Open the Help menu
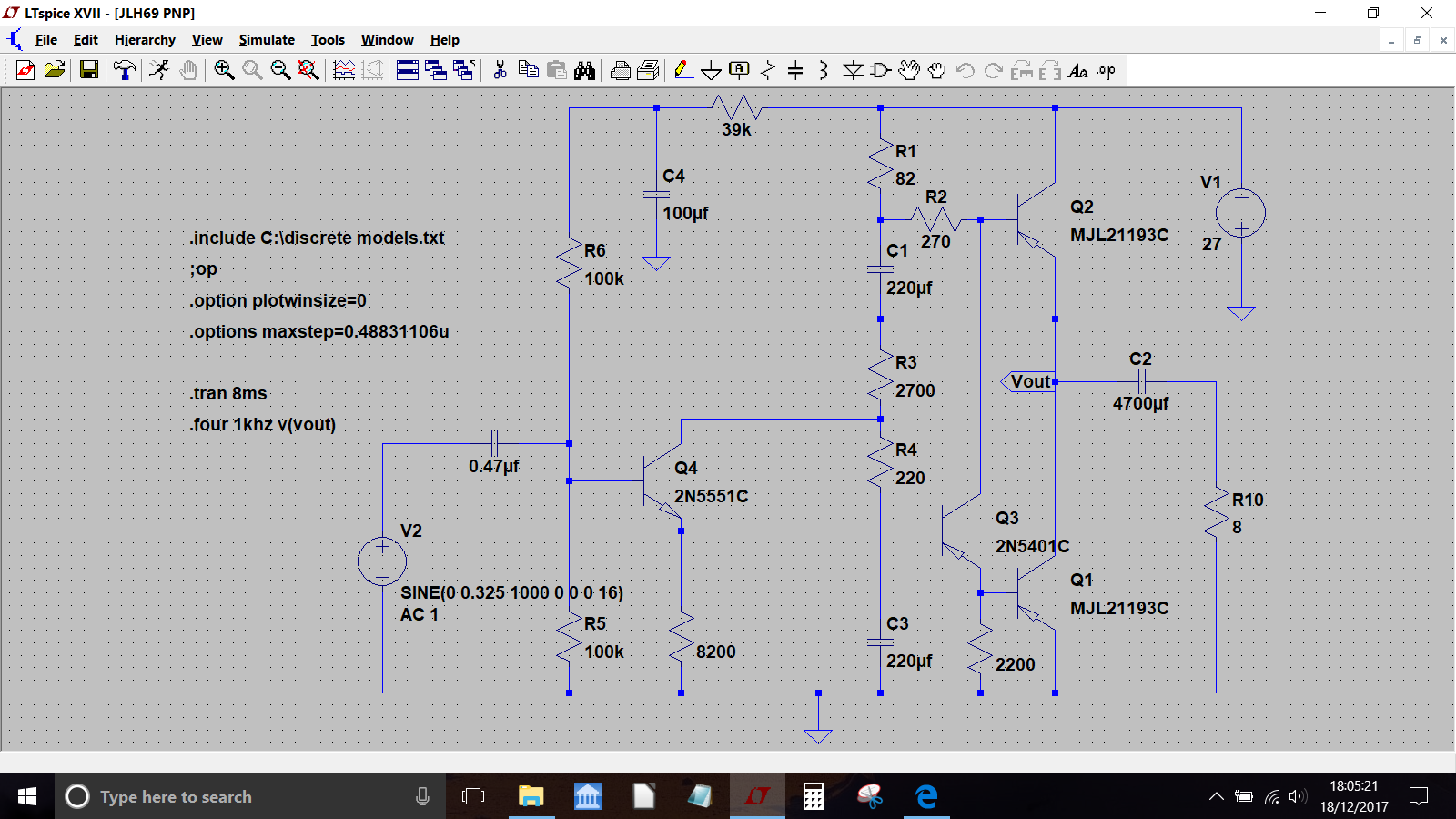This screenshot has width=1456, height=819. click(445, 40)
